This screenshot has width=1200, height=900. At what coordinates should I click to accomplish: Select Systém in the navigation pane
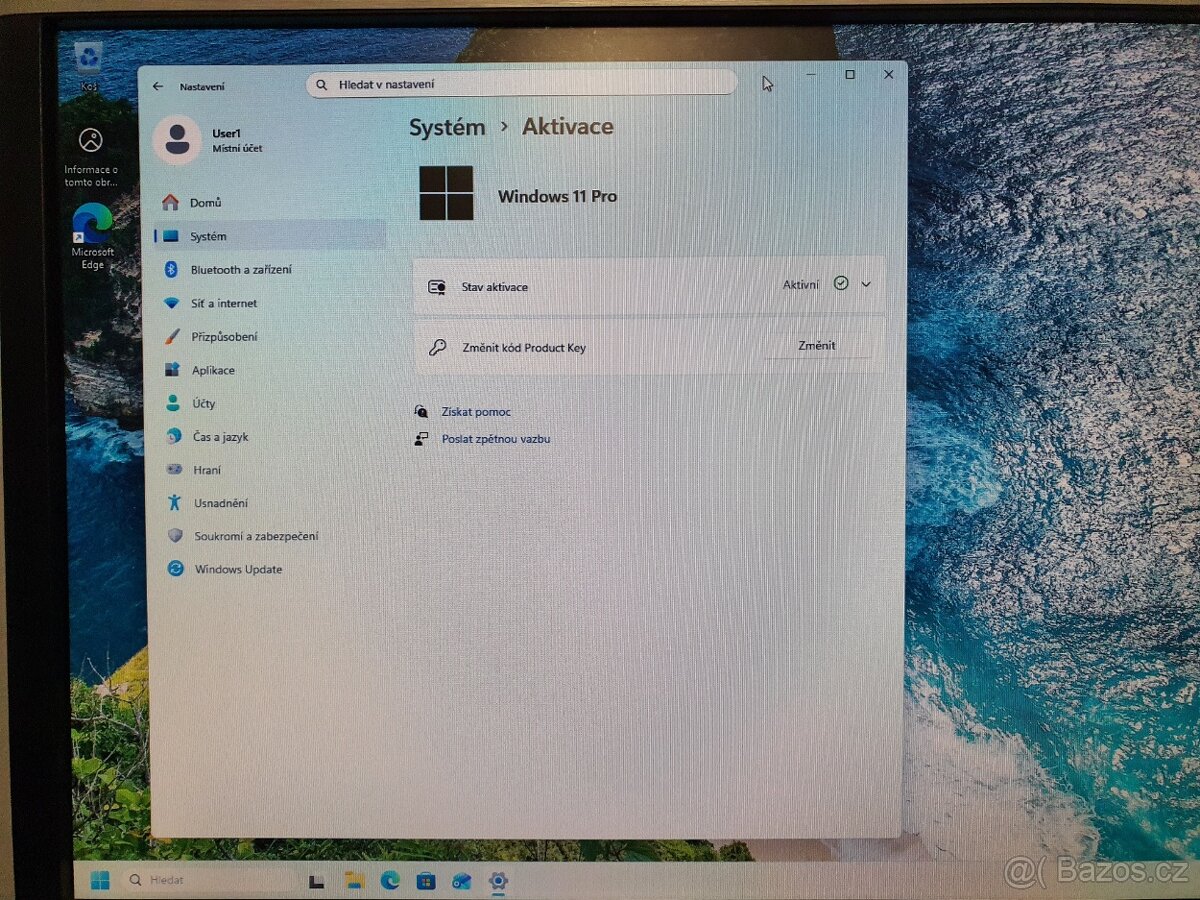[x=208, y=236]
